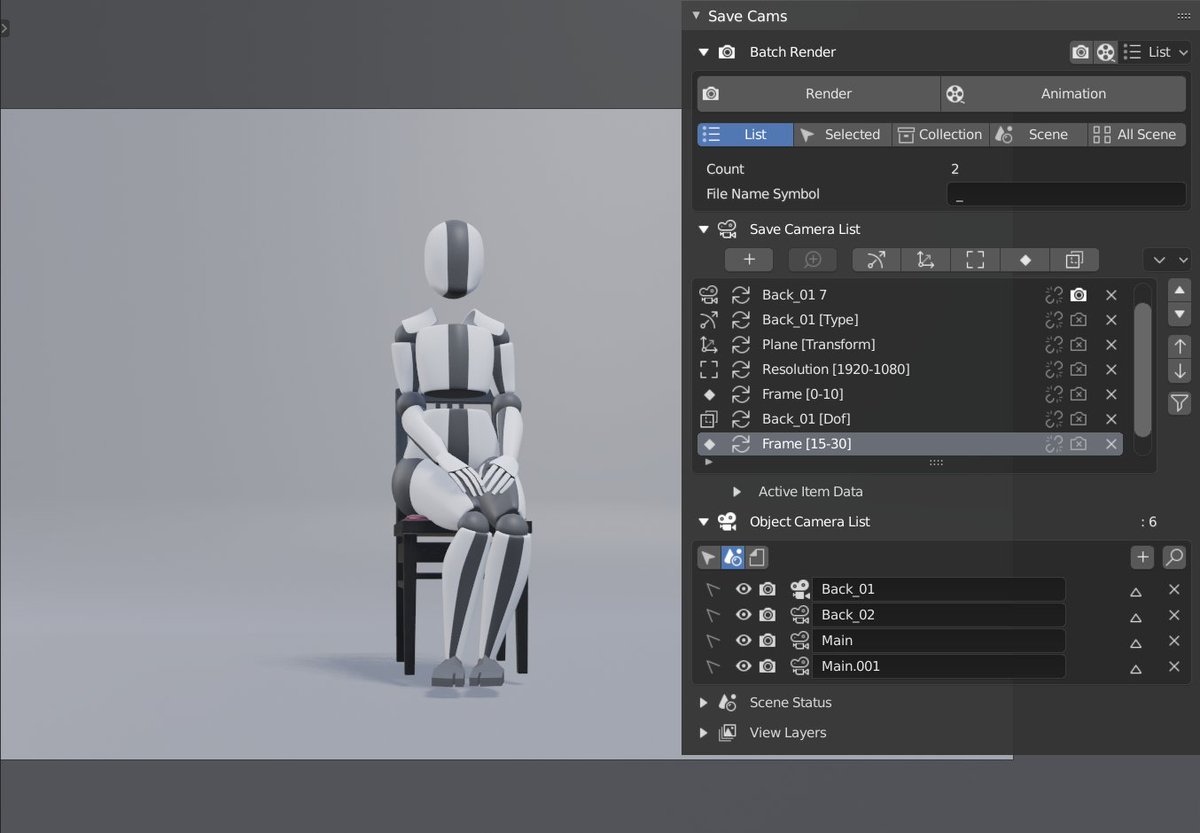Add a camera in Object Camera List
1200x833 pixels.
1142,557
